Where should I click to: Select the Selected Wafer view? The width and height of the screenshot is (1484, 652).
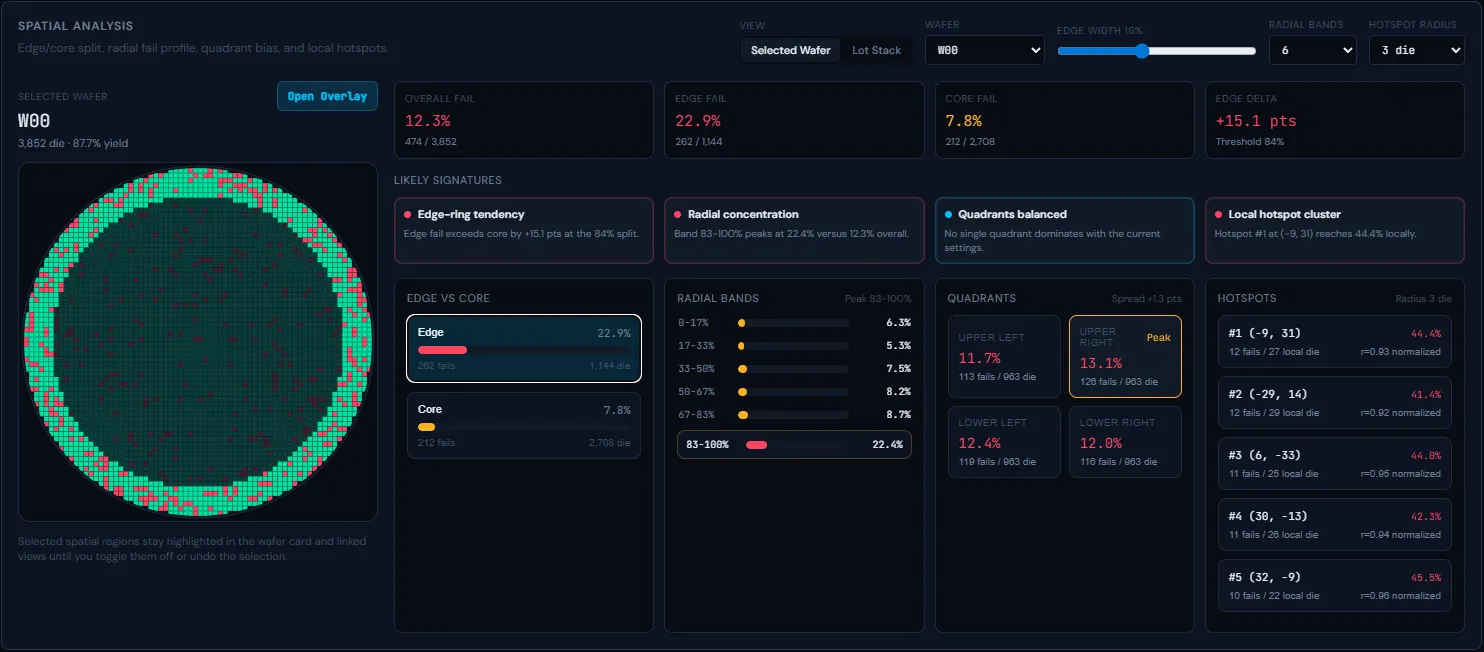(790, 50)
